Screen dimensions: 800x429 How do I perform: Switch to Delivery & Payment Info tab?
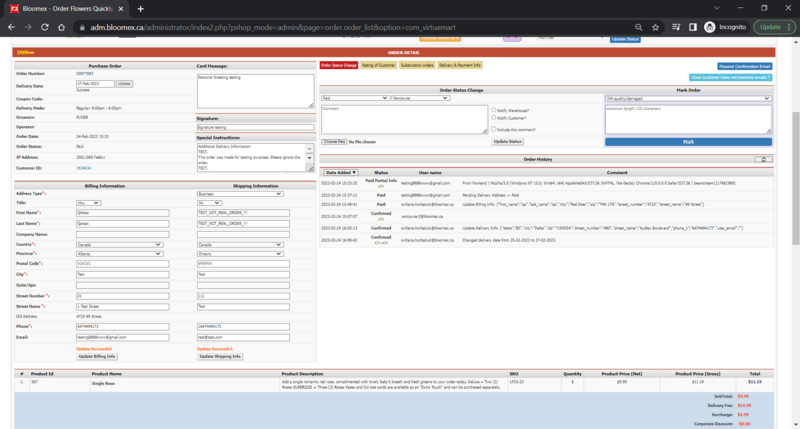tap(460, 65)
